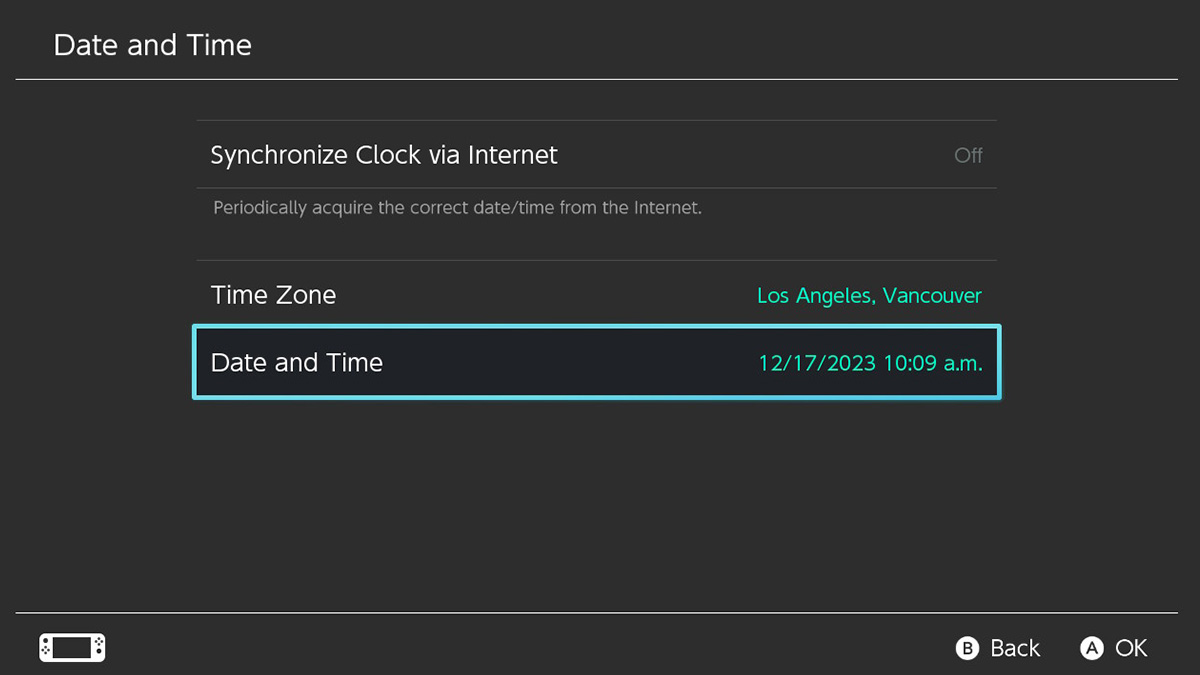The image size is (1200, 675).
Task: Click the Off status of clock sync
Action: tap(968, 156)
